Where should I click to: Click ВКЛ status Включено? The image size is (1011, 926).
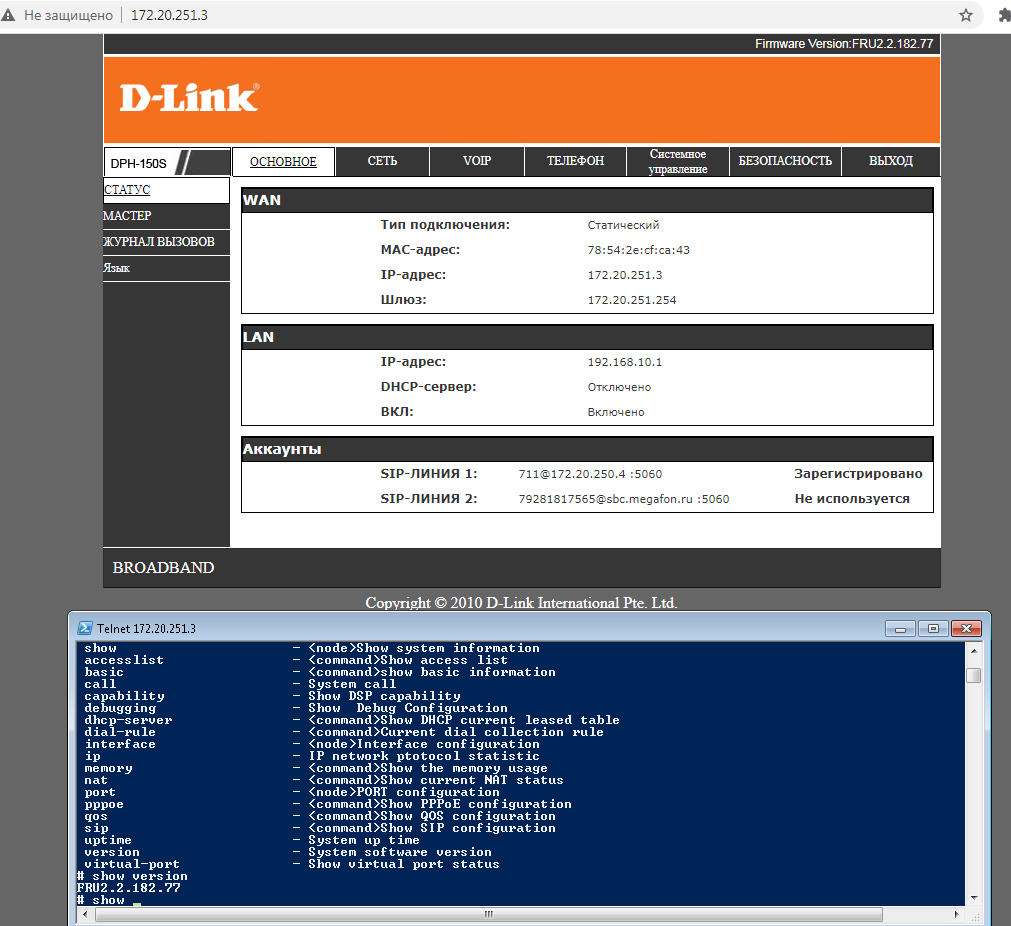[x=615, y=413]
